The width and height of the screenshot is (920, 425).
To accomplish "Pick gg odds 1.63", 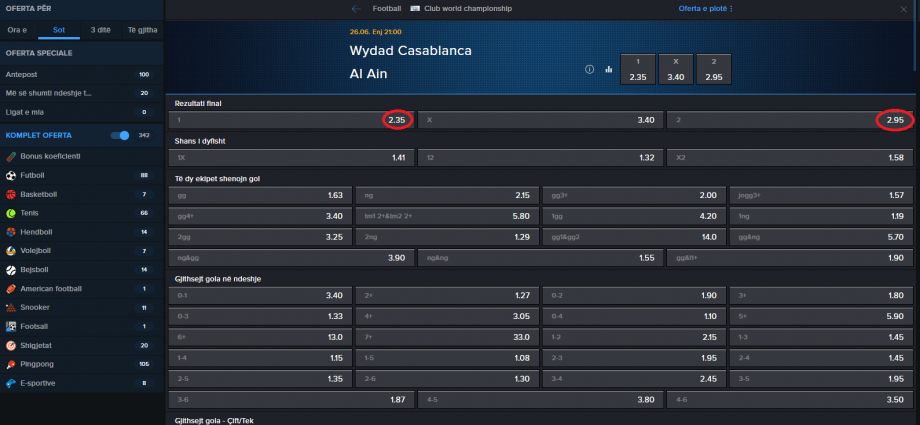I will point(260,195).
